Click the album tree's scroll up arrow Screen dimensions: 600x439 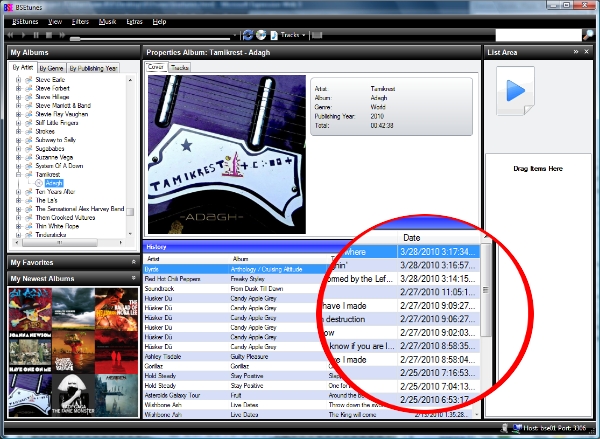(130, 80)
